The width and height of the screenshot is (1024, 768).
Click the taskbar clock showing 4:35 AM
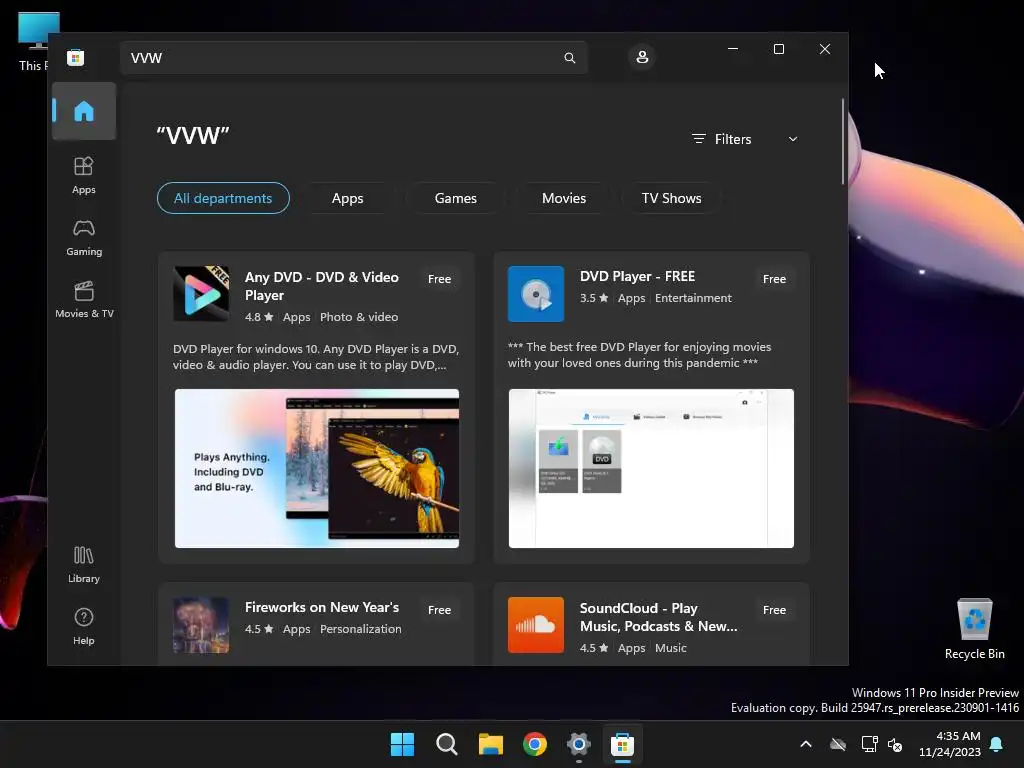click(950, 744)
